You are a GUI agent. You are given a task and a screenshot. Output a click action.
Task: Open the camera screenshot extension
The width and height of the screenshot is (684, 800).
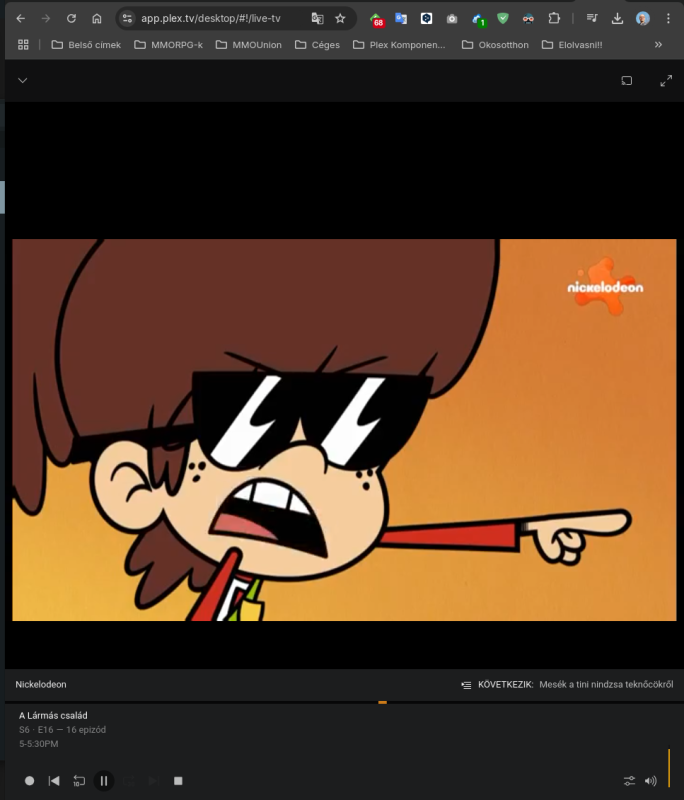click(452, 19)
